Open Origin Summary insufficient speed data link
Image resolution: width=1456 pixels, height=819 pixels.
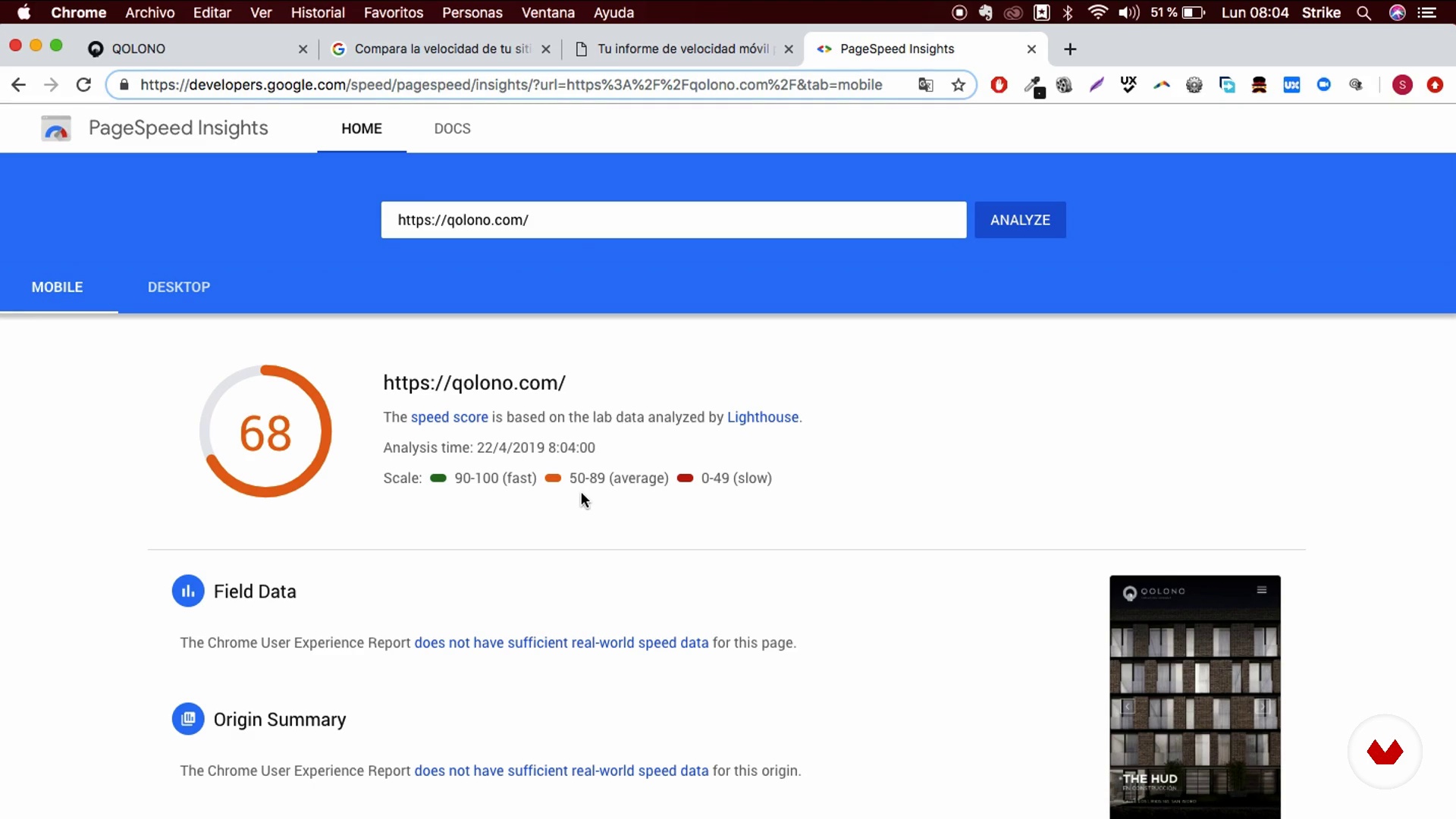pos(561,771)
